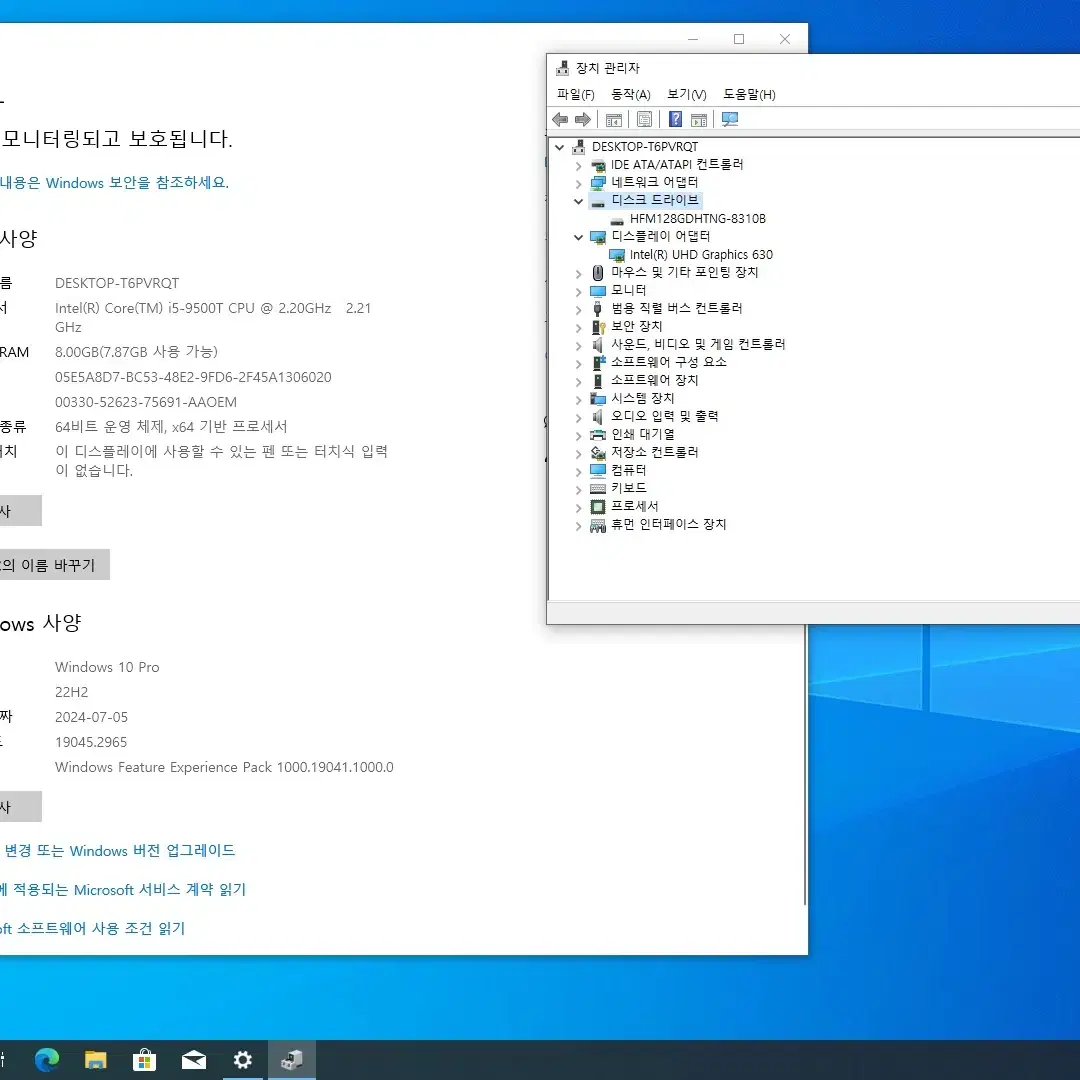
Task: Expand the 소프트웨어 장치 node
Action: [x=579, y=381]
